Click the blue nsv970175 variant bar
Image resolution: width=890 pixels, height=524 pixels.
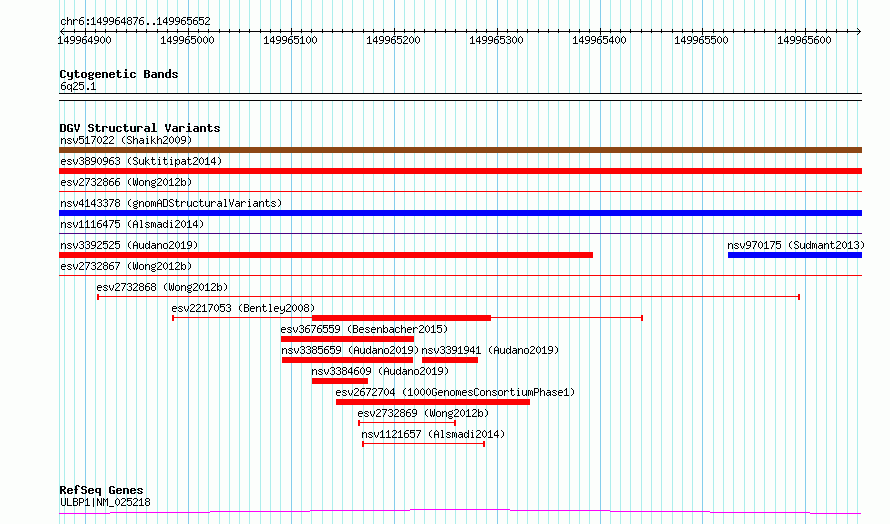(x=795, y=255)
